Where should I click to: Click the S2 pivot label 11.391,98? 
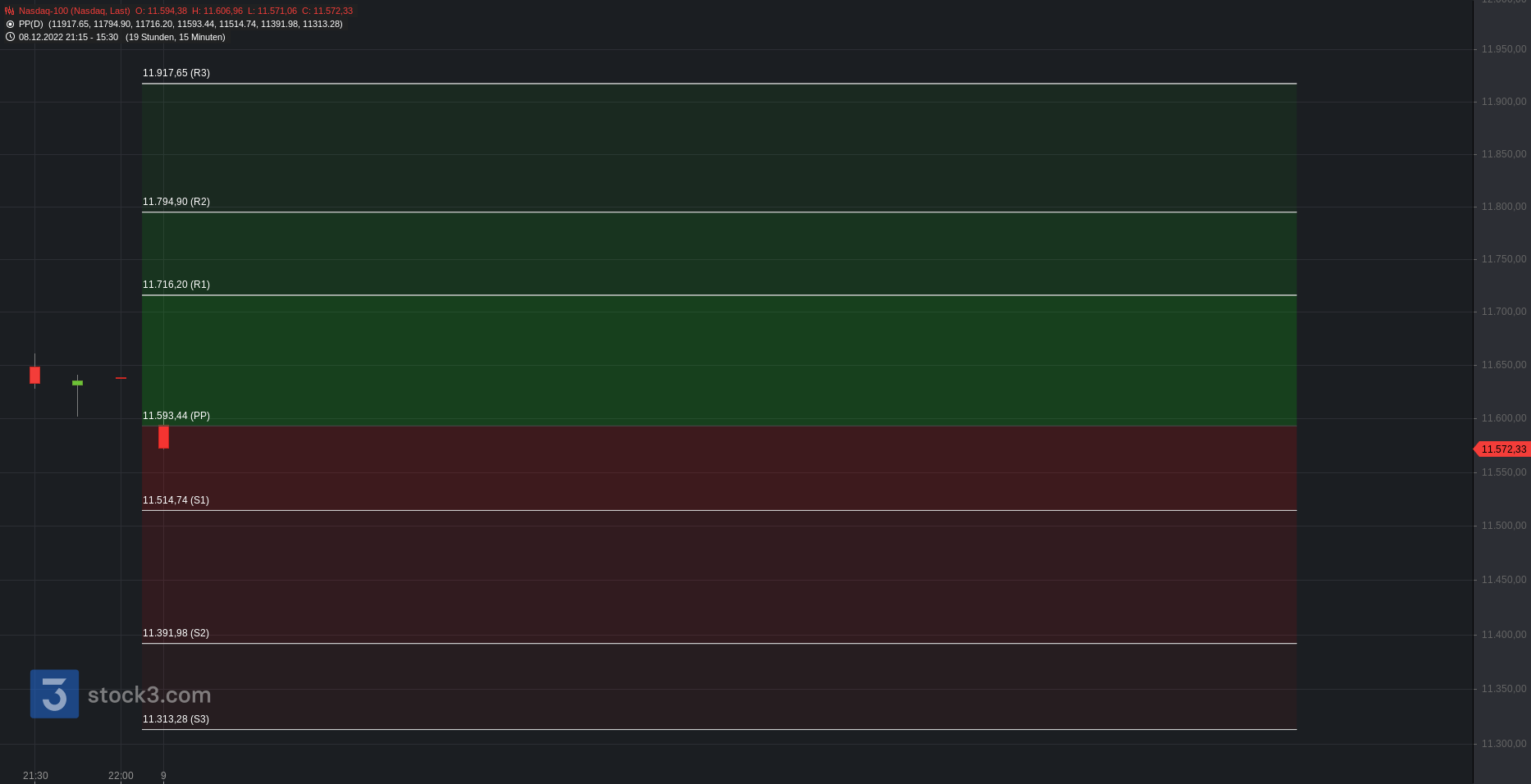[x=176, y=633]
